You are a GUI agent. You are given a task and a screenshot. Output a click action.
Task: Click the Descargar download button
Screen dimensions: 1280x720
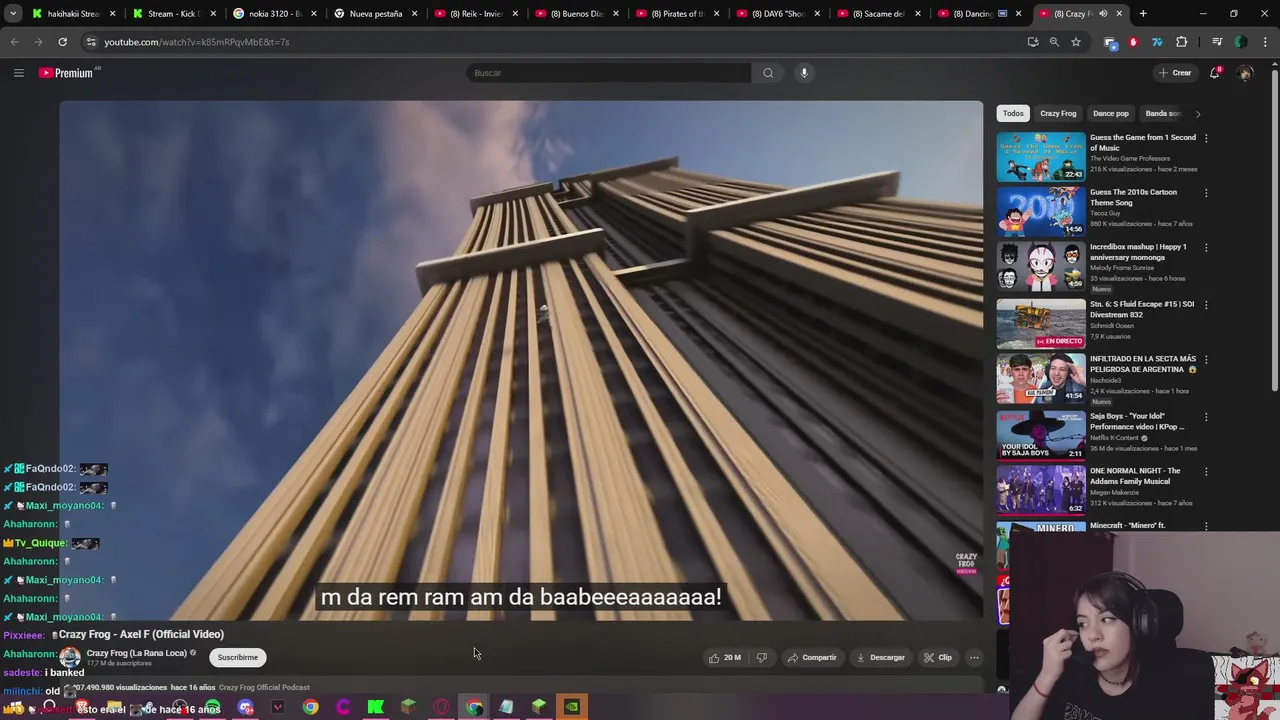coord(880,657)
